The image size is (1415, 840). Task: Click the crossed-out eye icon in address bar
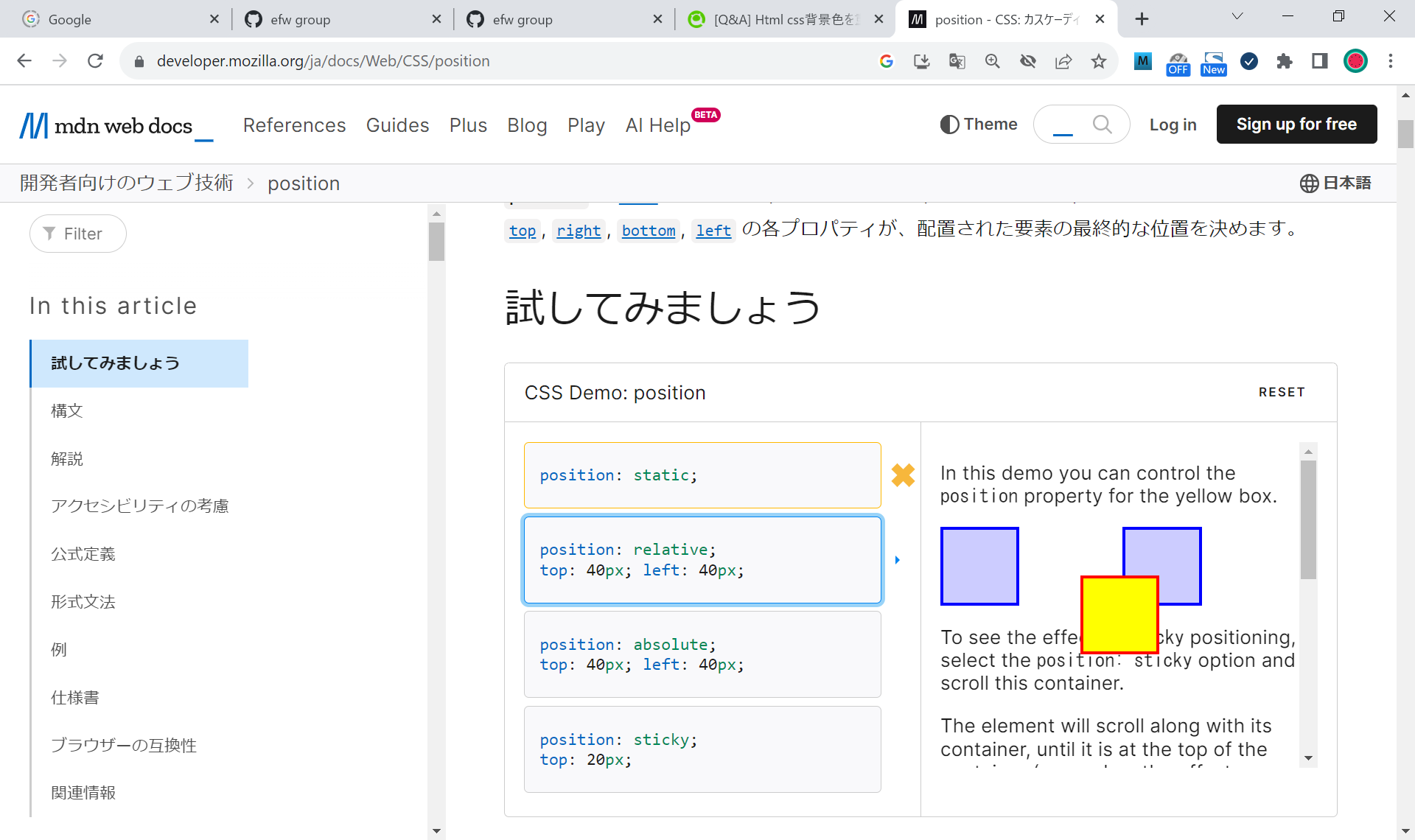click(1028, 61)
